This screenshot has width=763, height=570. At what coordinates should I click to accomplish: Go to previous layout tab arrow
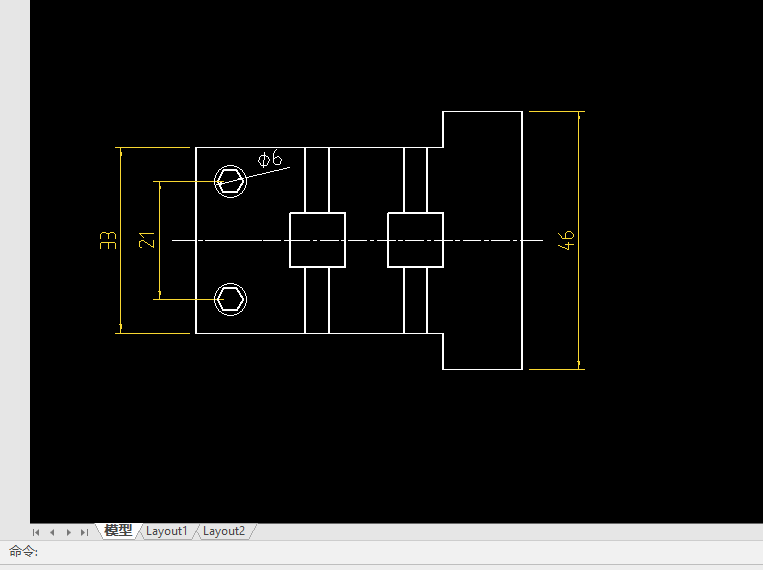point(52,532)
